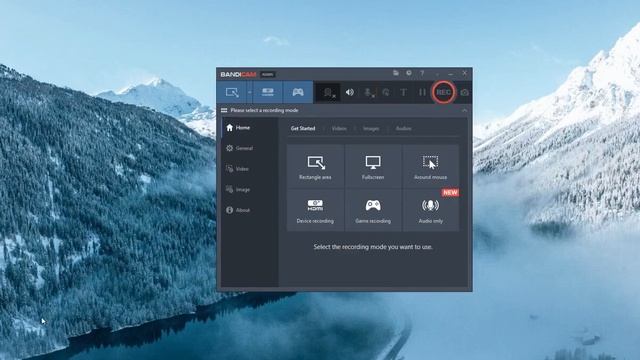640x360 pixels.
Task: Minimize the Bandicam window
Action: (451, 74)
